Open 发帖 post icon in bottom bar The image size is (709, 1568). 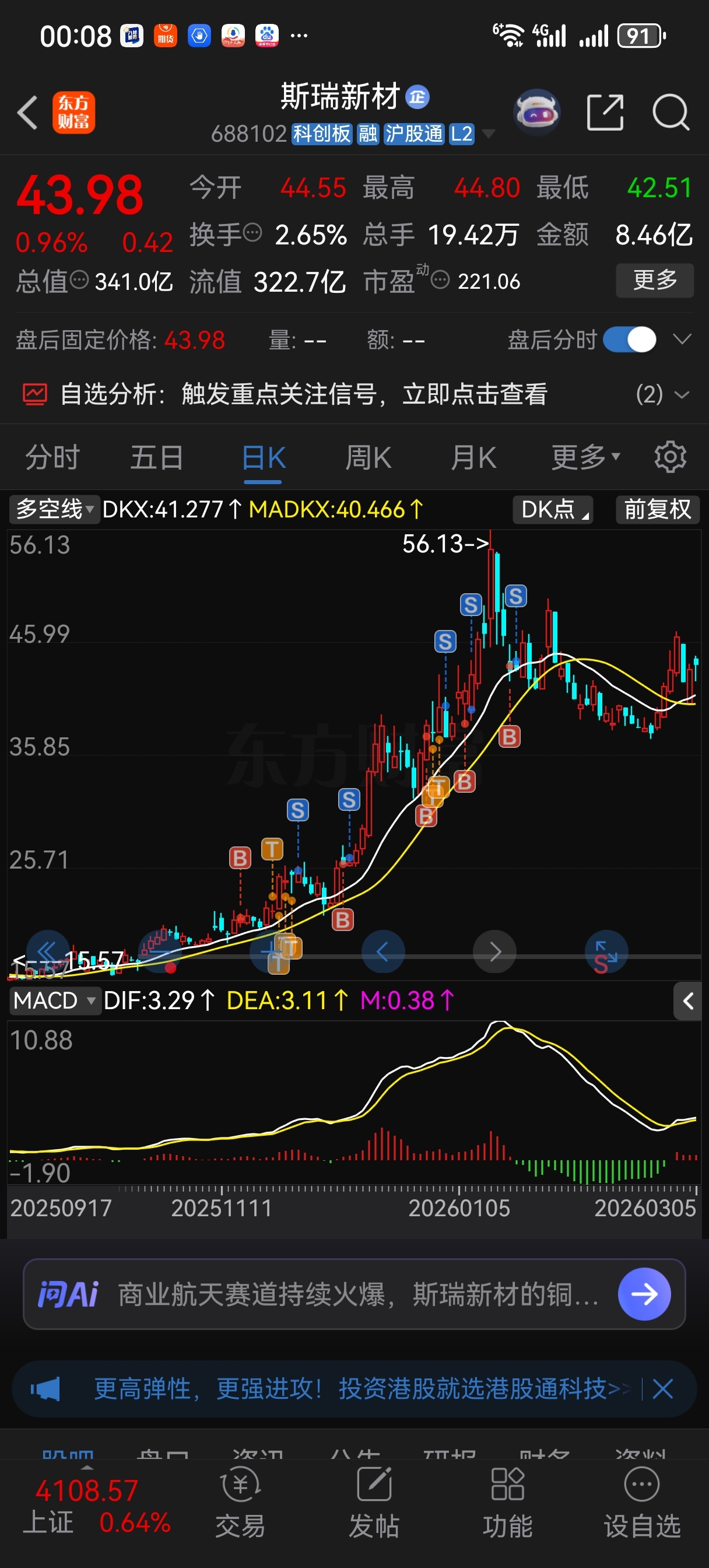(374, 1485)
